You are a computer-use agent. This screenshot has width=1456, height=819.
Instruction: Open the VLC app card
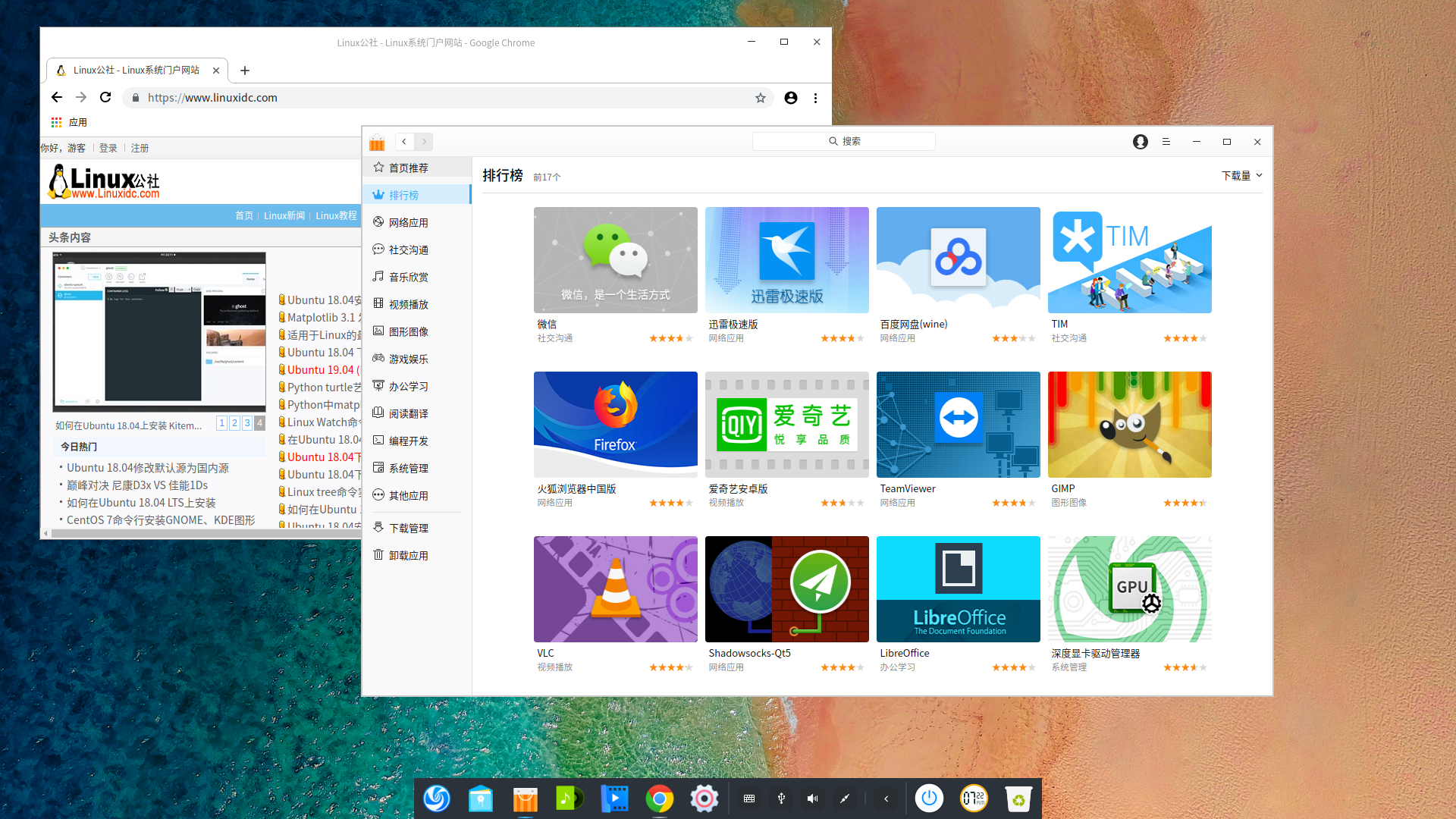(x=615, y=604)
